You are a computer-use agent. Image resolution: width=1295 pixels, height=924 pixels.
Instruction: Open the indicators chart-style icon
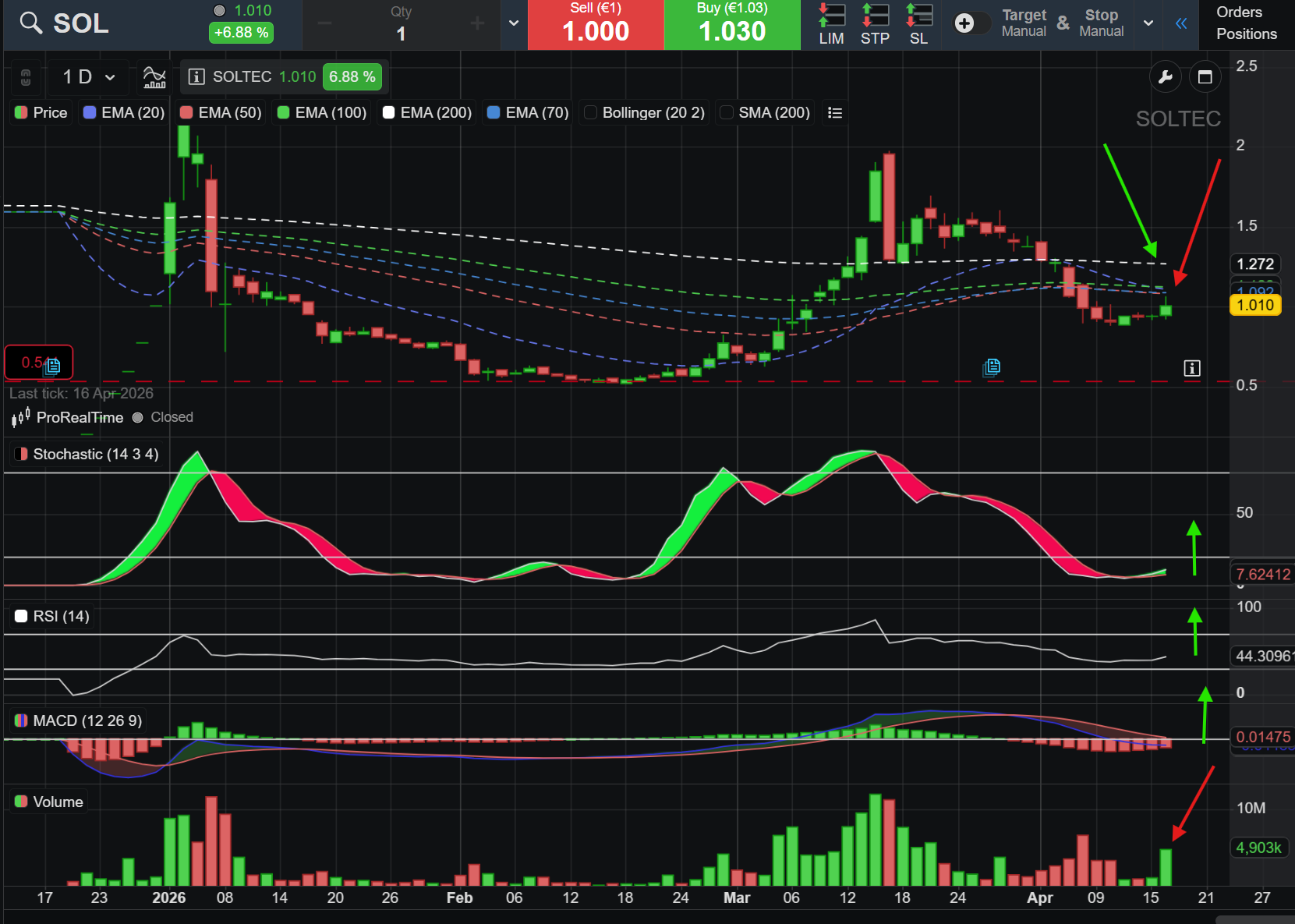(x=154, y=76)
